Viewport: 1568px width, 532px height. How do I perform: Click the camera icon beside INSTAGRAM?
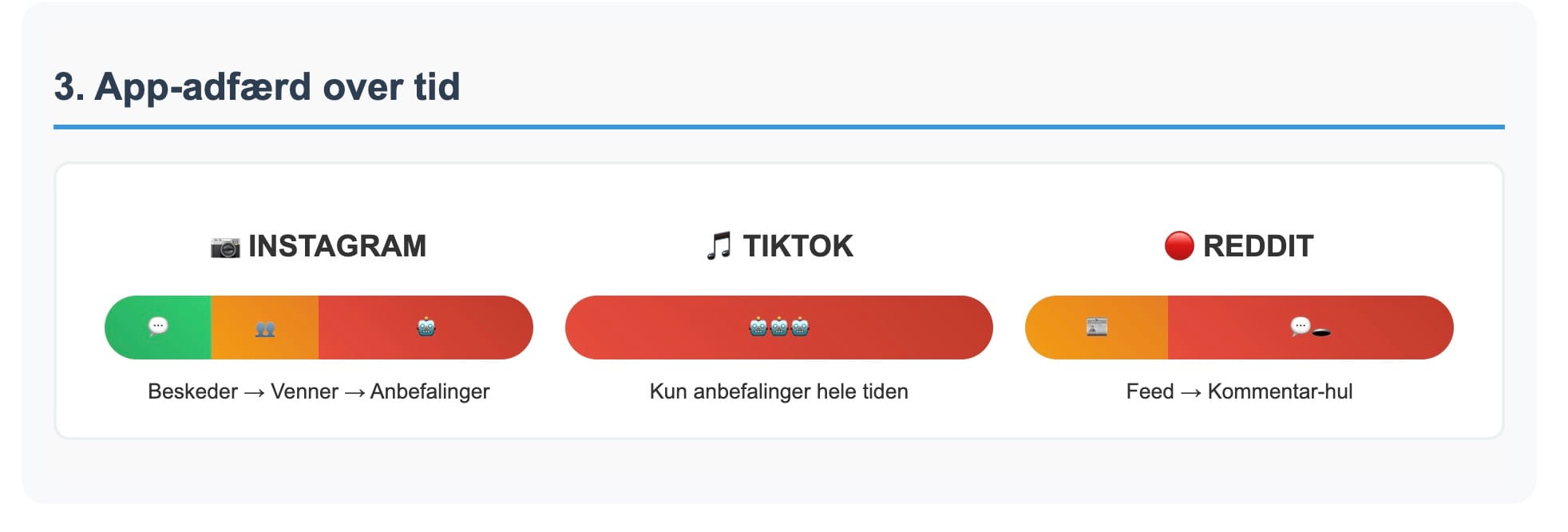pyautogui.click(x=225, y=247)
